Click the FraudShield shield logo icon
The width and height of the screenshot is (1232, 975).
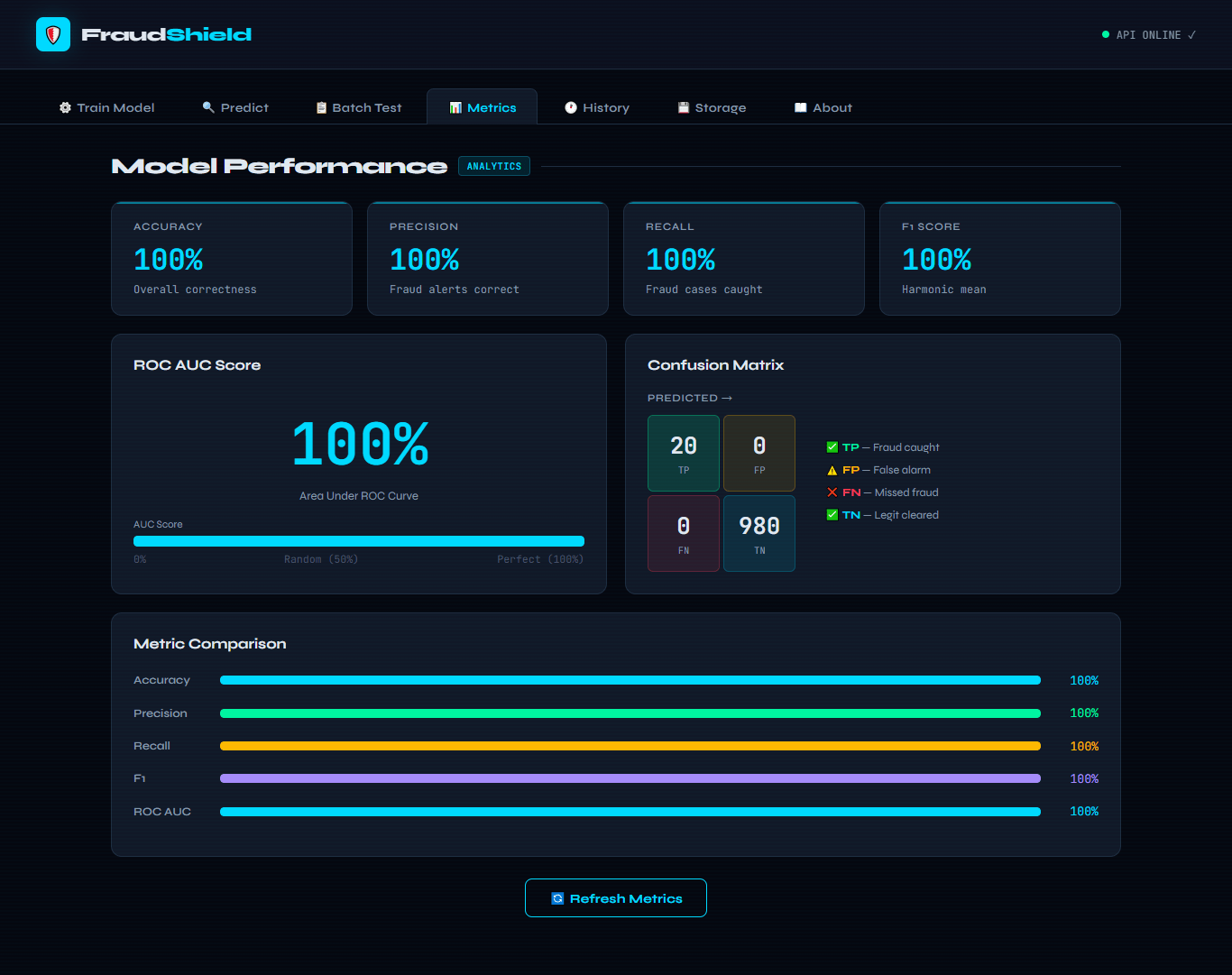point(53,34)
